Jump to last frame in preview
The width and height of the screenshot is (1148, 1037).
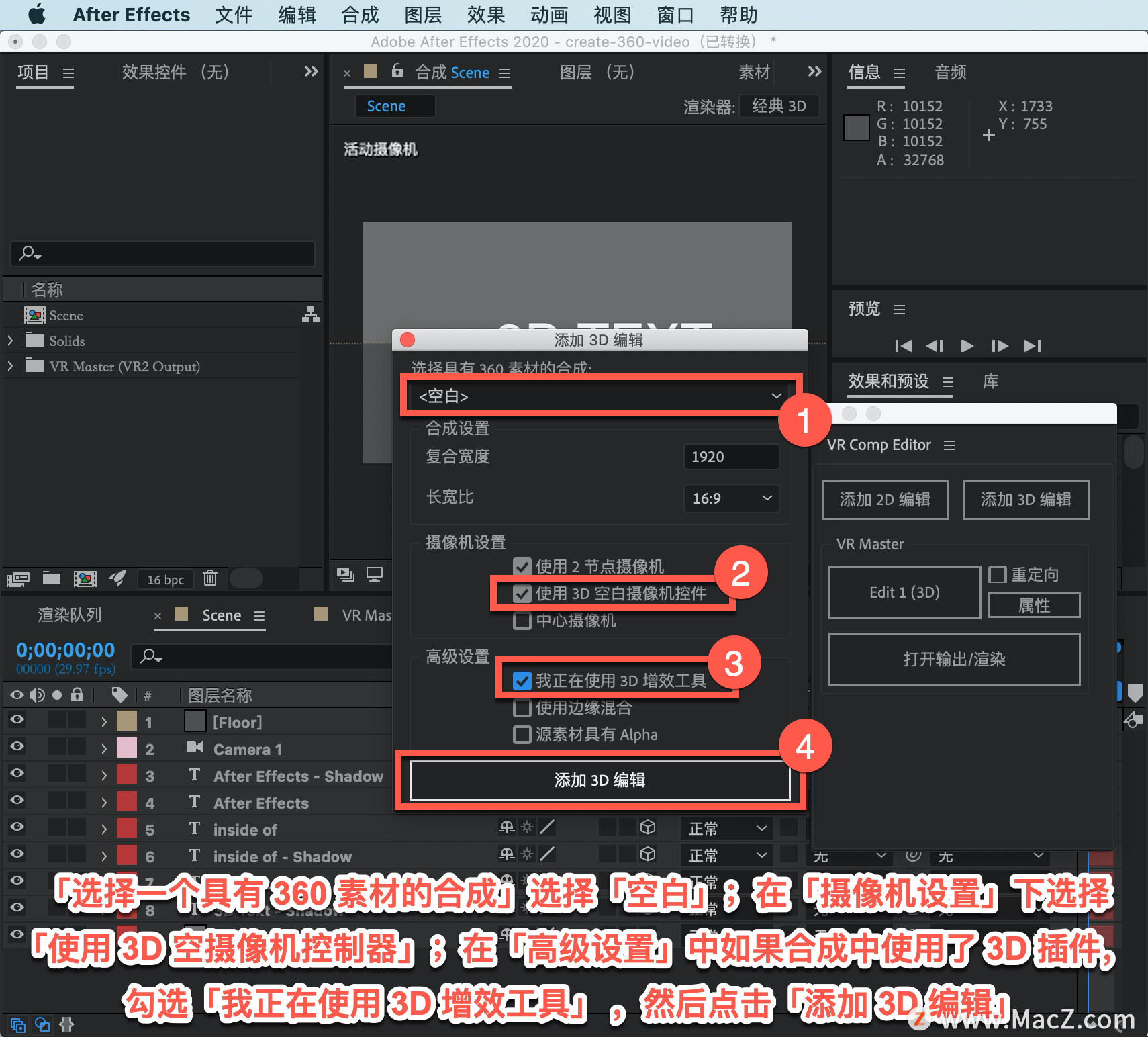pyautogui.click(x=1033, y=346)
